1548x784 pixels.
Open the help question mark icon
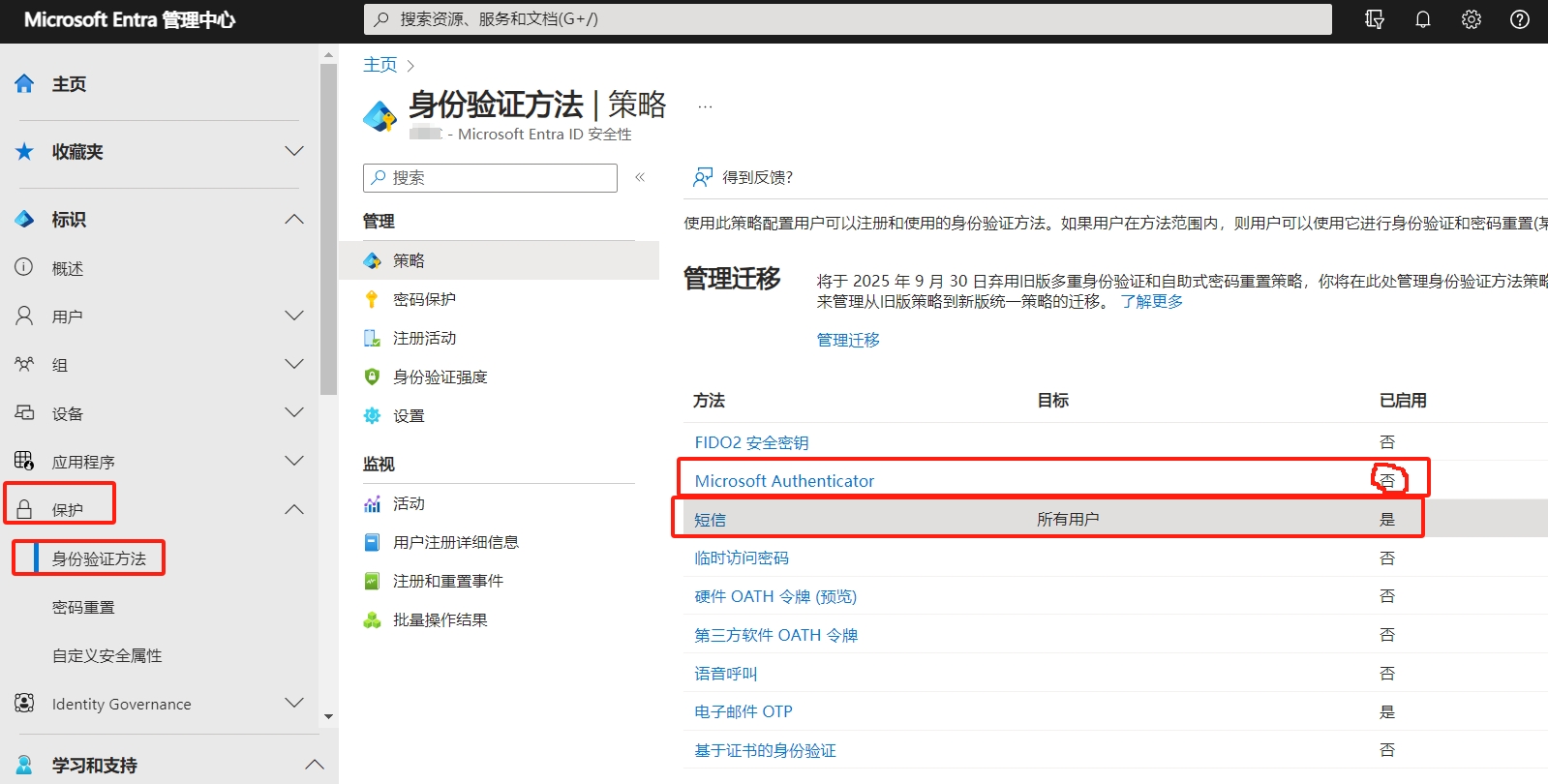click(1520, 19)
